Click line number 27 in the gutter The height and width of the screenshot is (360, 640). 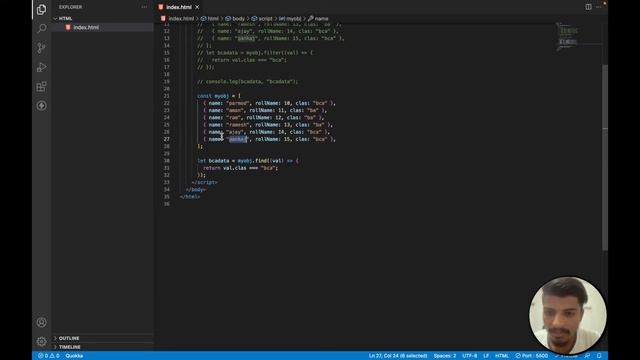(x=167, y=139)
